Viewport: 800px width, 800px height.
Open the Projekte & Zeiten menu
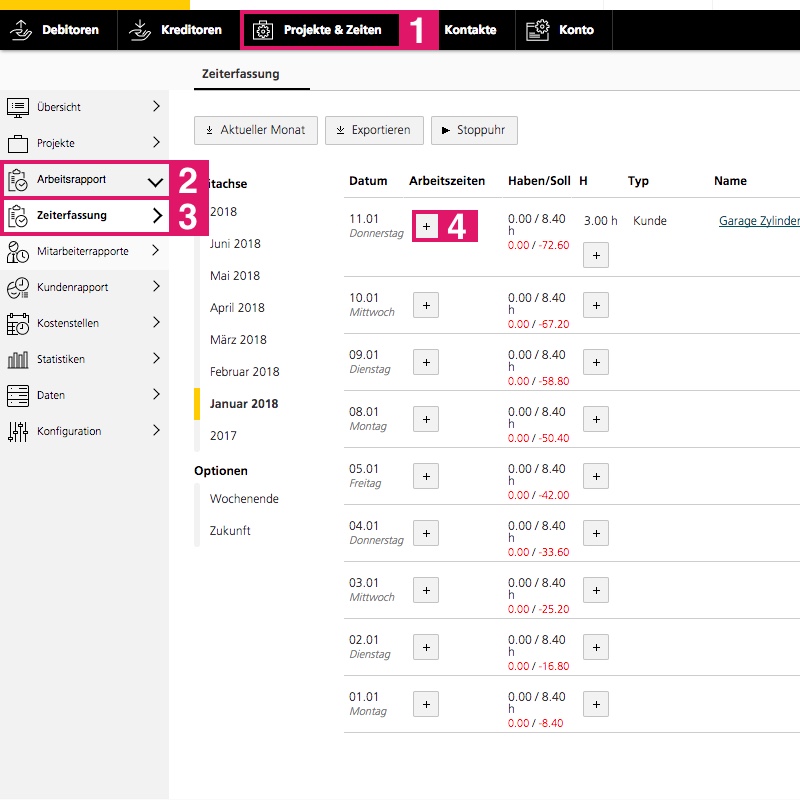(320, 30)
